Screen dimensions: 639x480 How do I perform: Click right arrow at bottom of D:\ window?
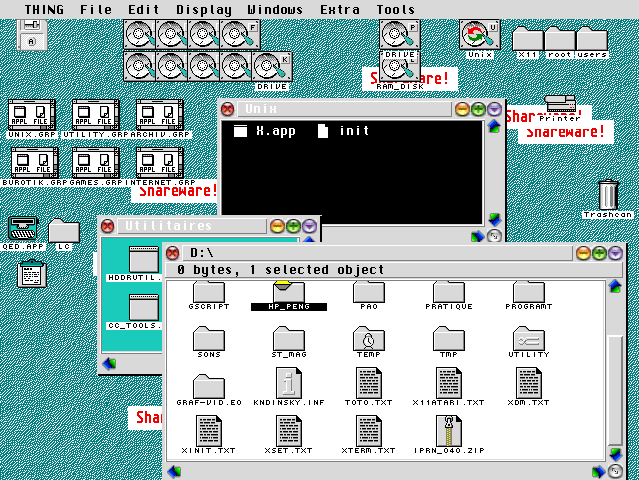point(598,471)
